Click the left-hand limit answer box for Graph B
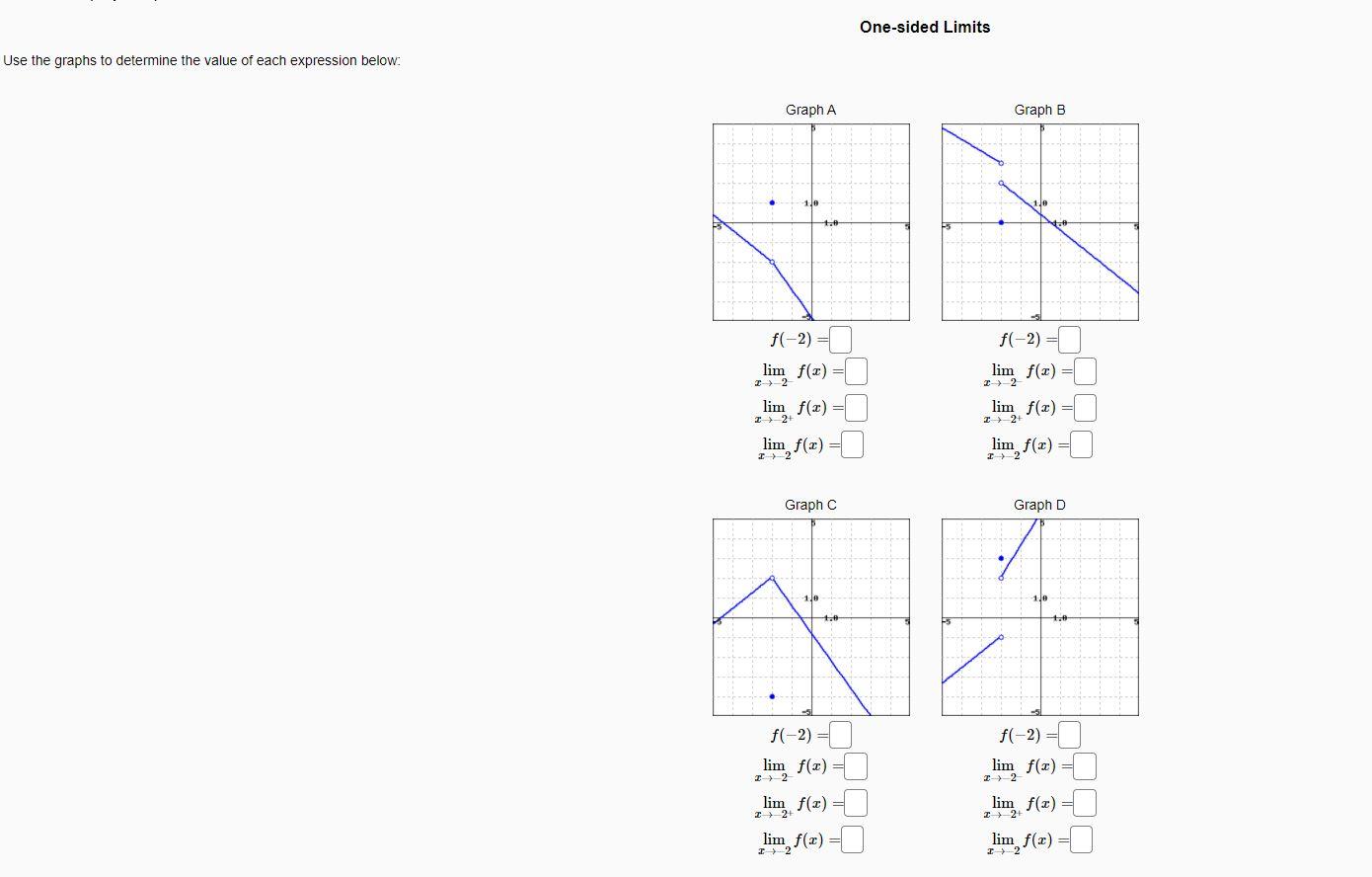The image size is (1372, 877). pos(1083,370)
